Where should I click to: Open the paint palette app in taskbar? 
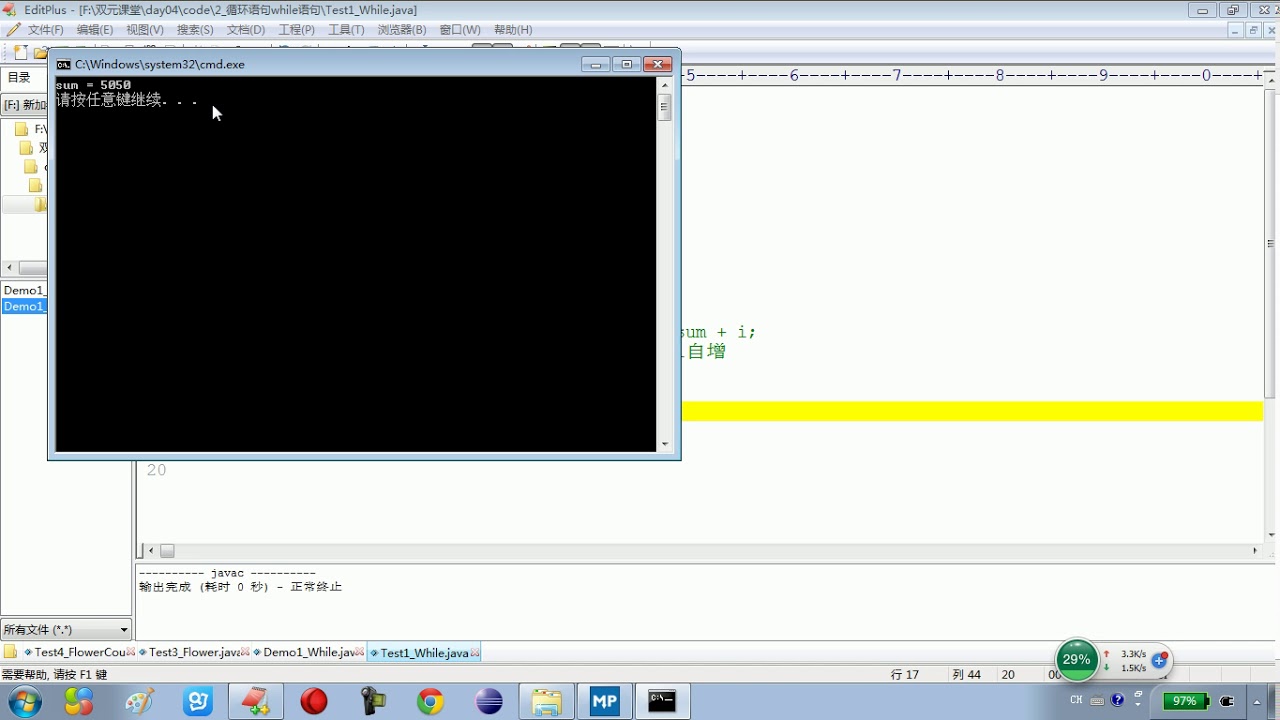[139, 702]
